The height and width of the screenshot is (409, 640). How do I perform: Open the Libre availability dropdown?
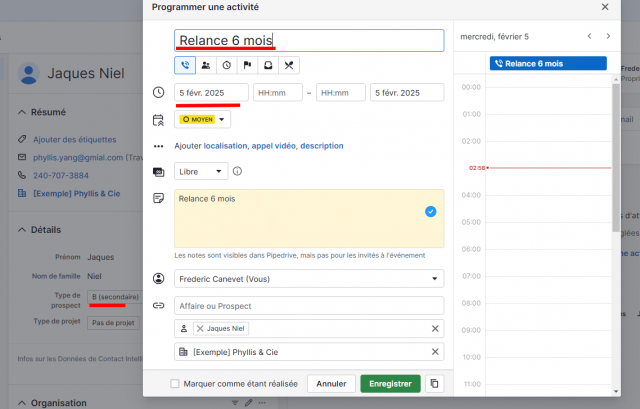pos(201,171)
